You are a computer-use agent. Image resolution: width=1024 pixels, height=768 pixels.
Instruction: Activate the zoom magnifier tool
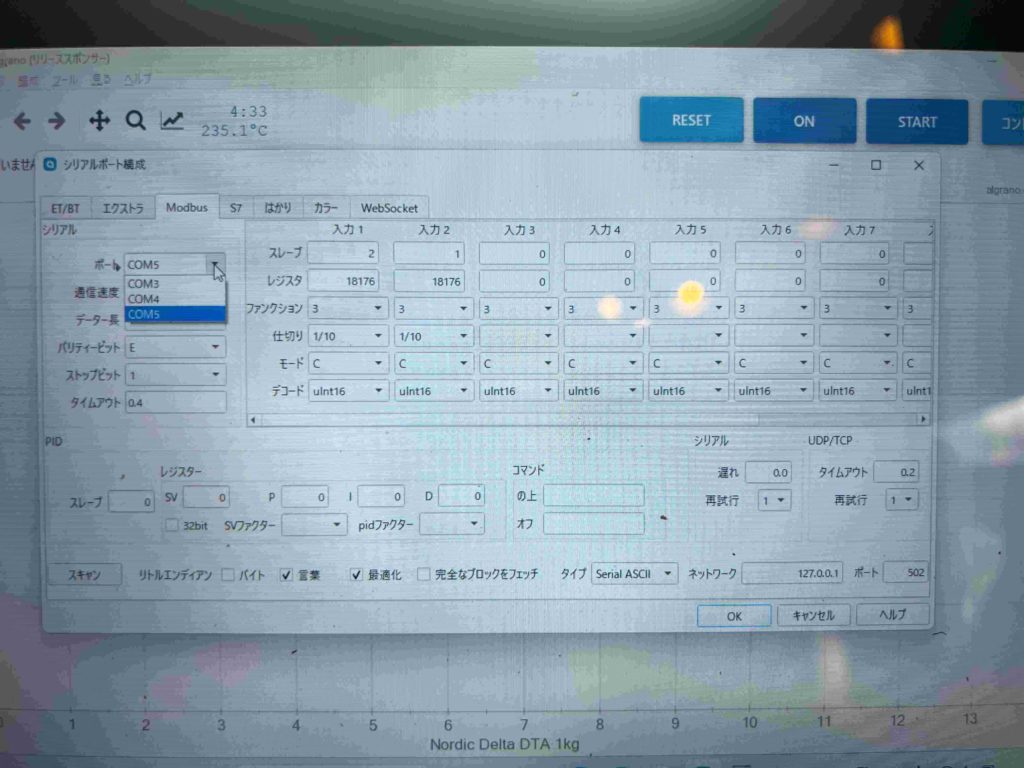[135, 121]
